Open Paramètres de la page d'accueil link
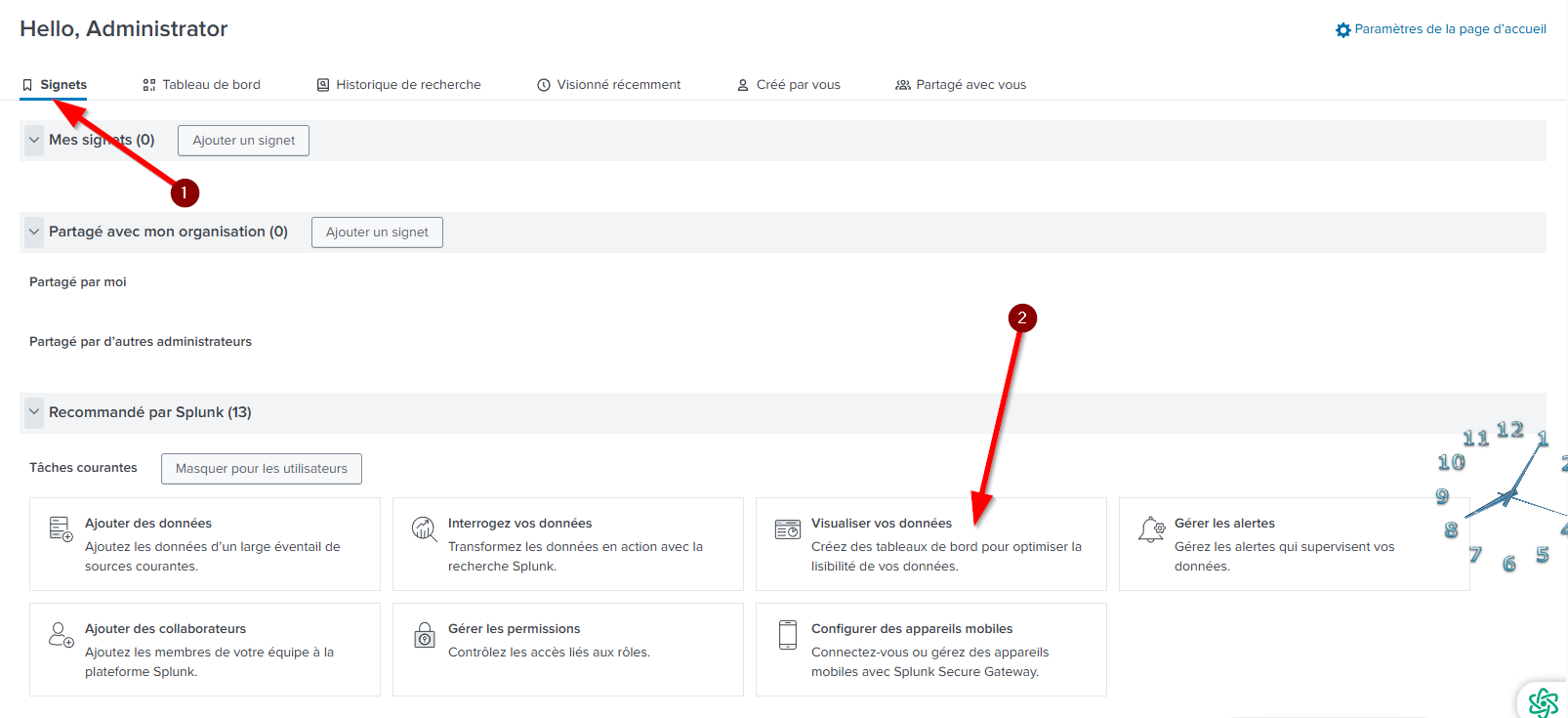Image resolution: width=1568 pixels, height=718 pixels. coord(1450,29)
